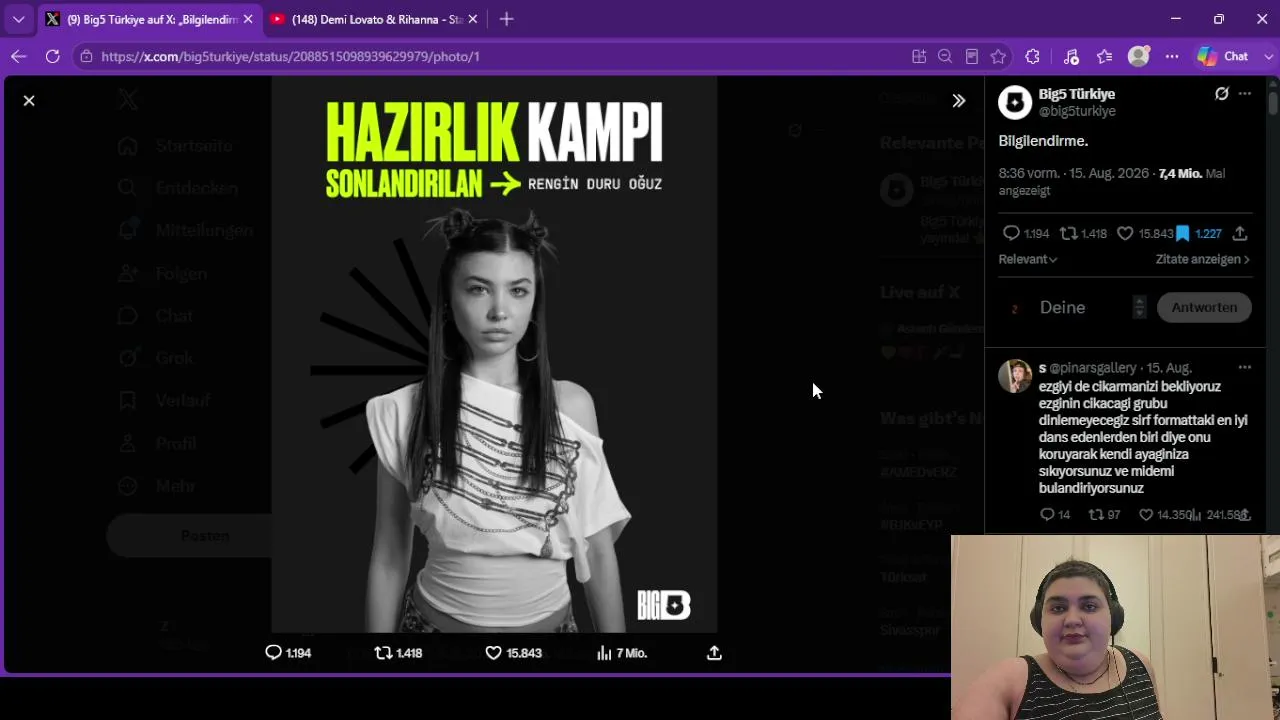
Task: Add this page to favorites with the star
Action: [x=998, y=56]
